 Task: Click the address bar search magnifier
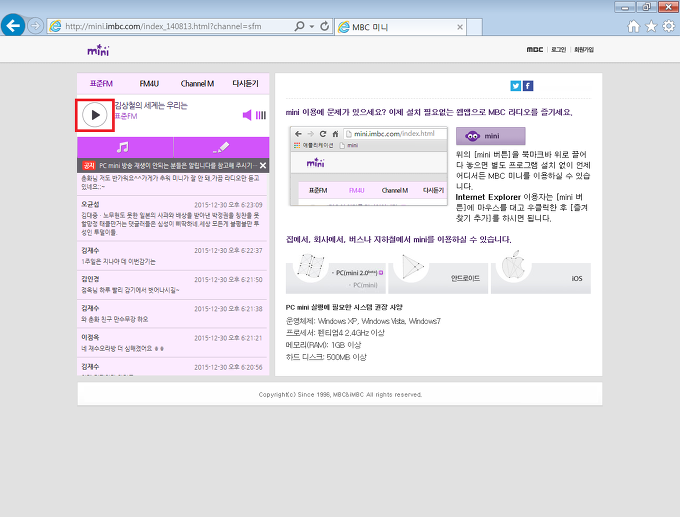[x=299, y=26]
